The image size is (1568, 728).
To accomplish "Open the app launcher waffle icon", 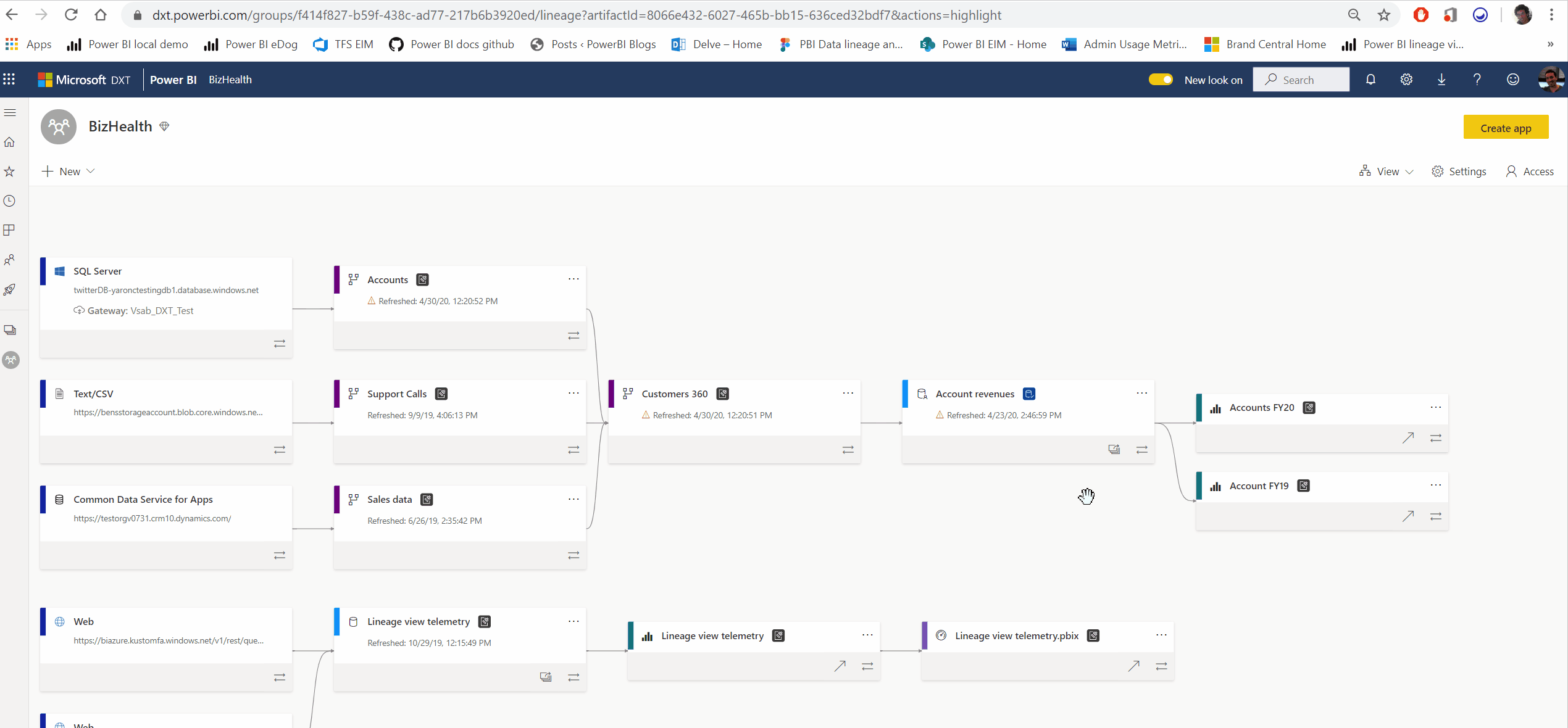I will pyautogui.click(x=9, y=80).
